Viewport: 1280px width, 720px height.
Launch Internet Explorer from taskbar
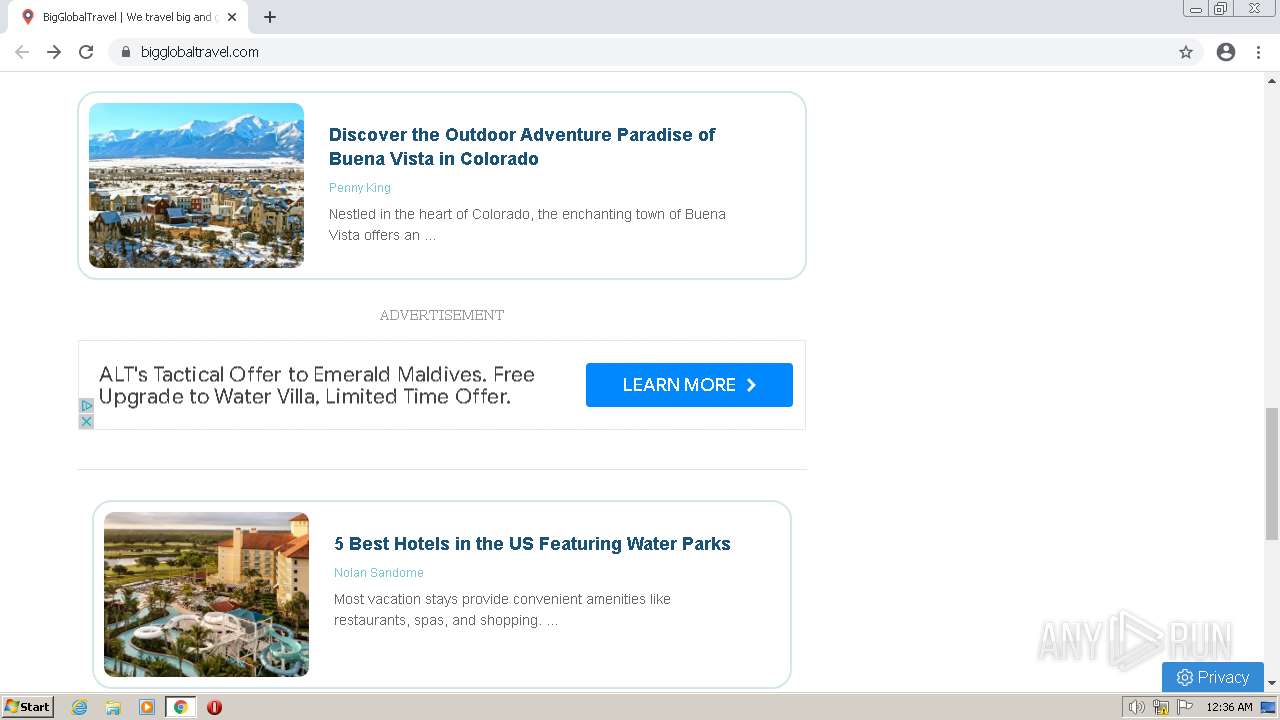[80, 707]
